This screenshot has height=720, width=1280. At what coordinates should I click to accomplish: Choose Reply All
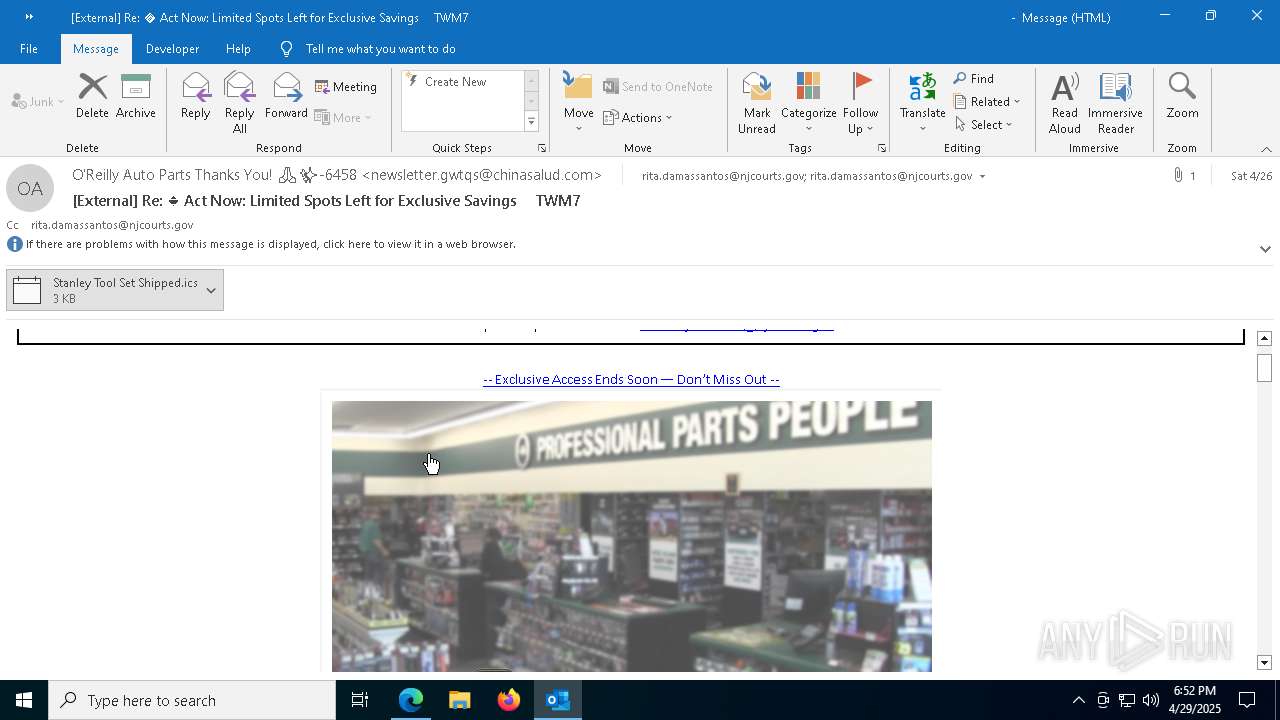coord(240,103)
